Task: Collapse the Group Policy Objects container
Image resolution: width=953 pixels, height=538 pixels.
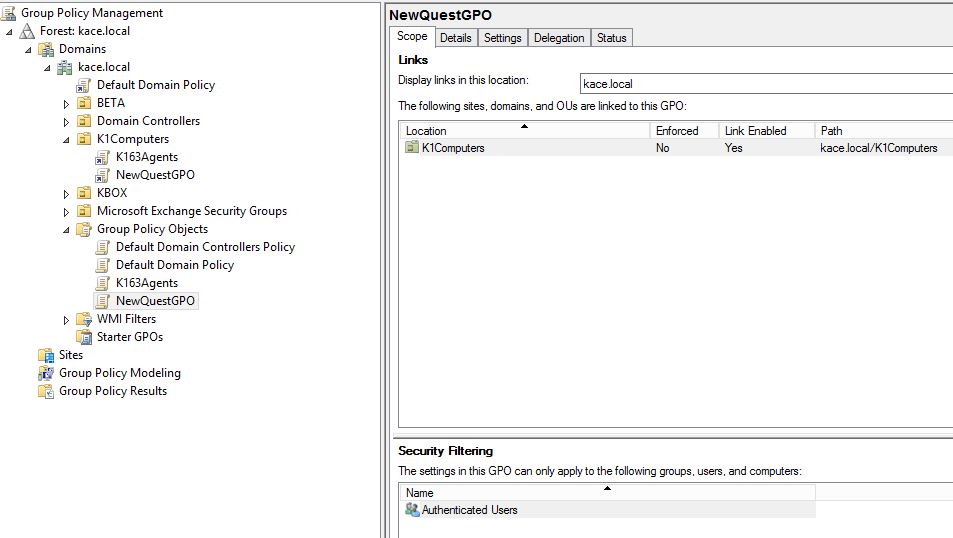Action: click(66, 230)
